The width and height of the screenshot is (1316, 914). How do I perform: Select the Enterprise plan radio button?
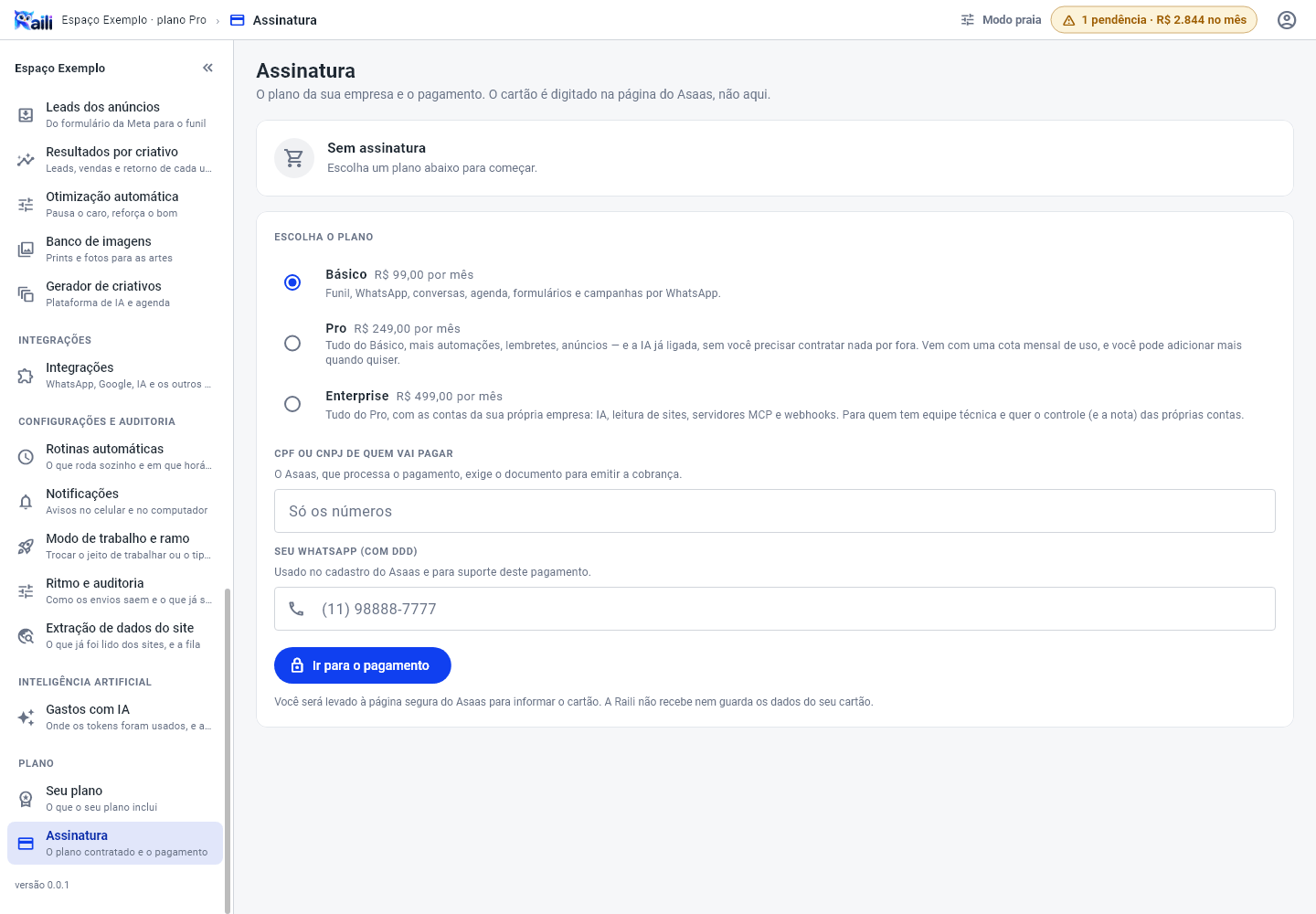click(292, 404)
